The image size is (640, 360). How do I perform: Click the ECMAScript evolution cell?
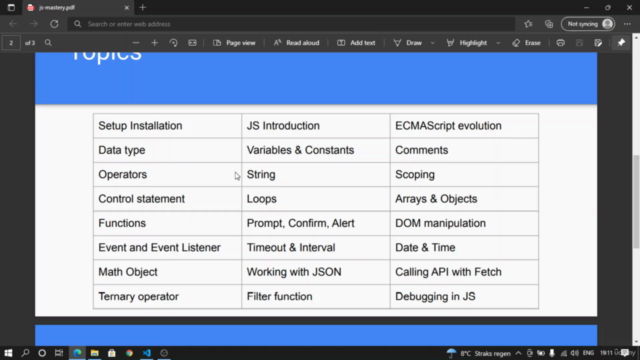464,126
